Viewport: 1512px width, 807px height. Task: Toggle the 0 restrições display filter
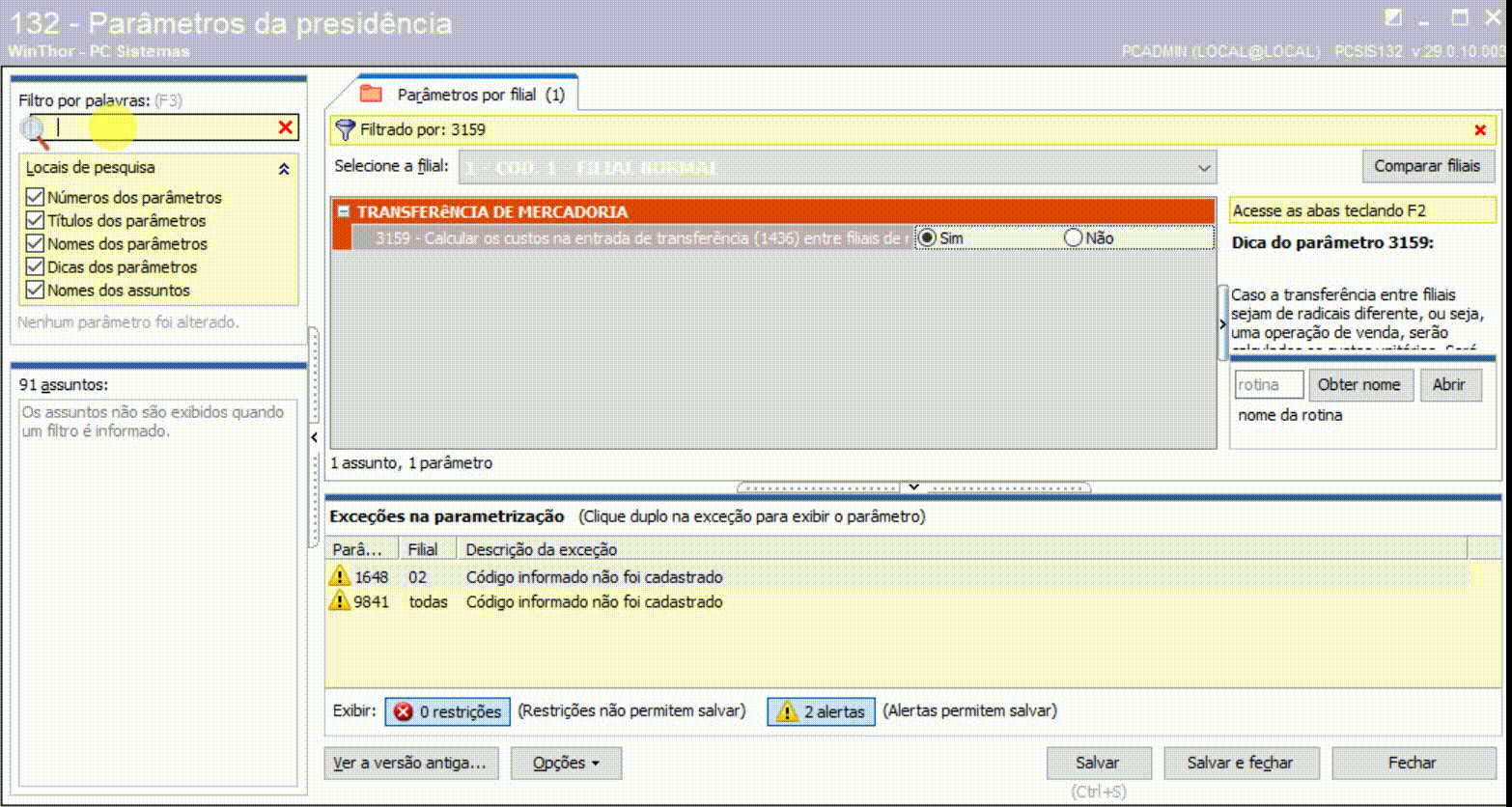(447, 711)
